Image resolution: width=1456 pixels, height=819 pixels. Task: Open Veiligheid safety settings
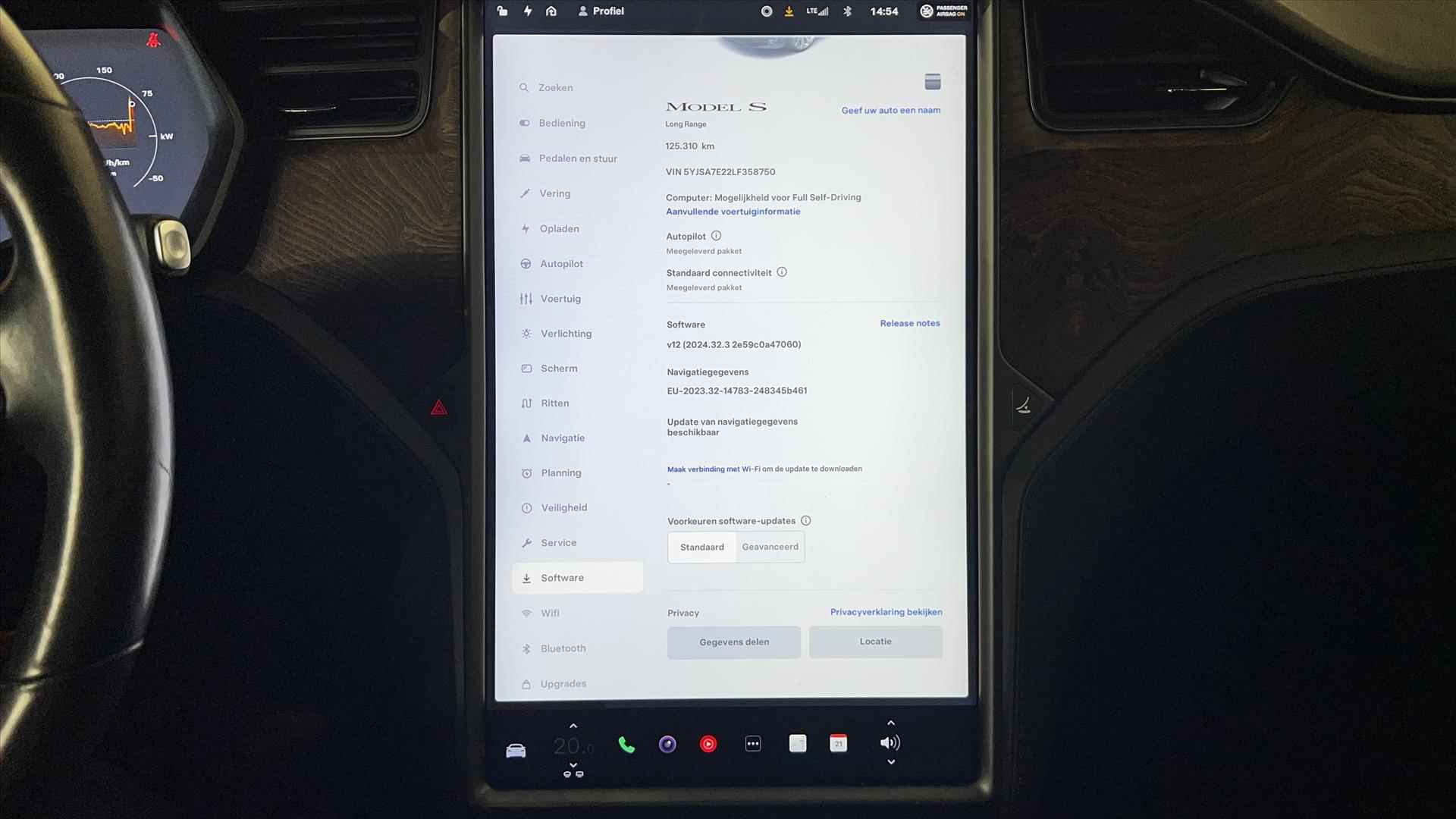point(563,507)
